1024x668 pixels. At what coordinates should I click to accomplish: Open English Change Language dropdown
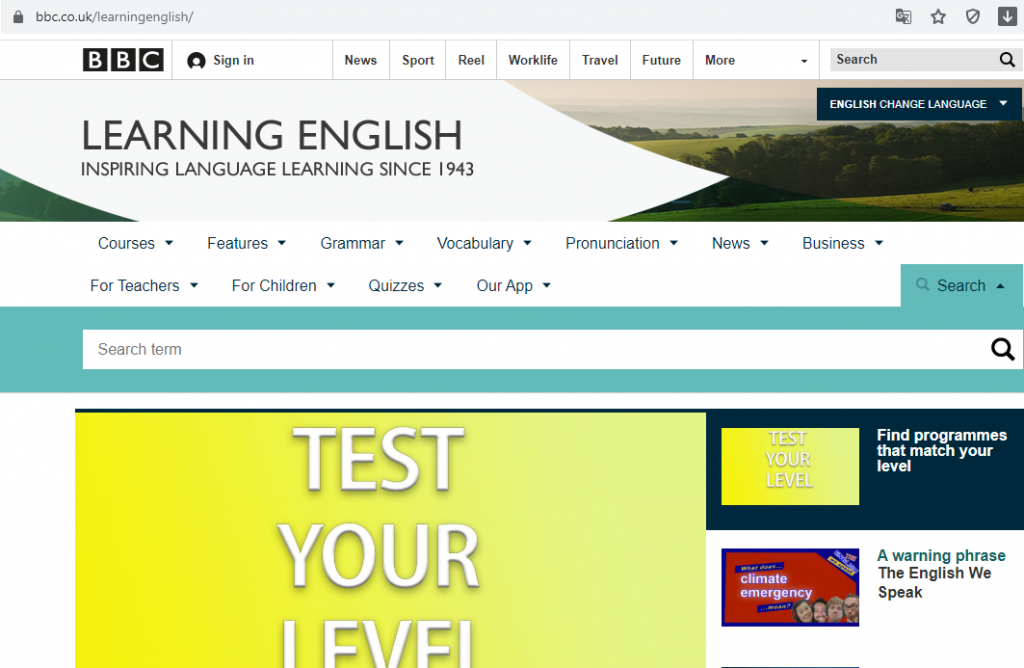918,104
